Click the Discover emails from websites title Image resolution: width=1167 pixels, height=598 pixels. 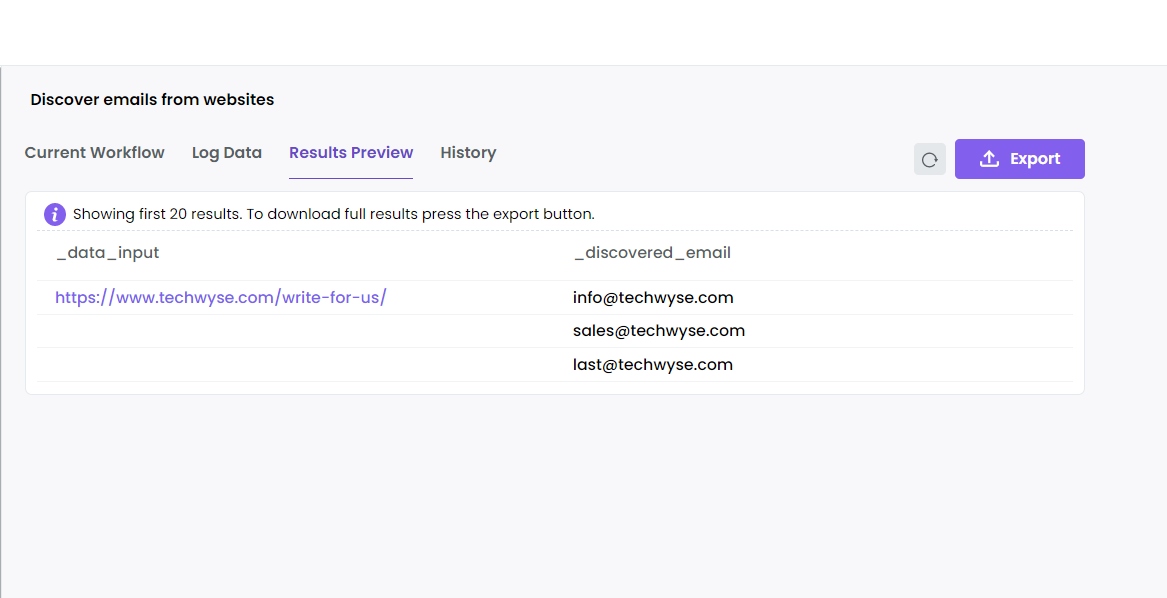[x=152, y=99]
